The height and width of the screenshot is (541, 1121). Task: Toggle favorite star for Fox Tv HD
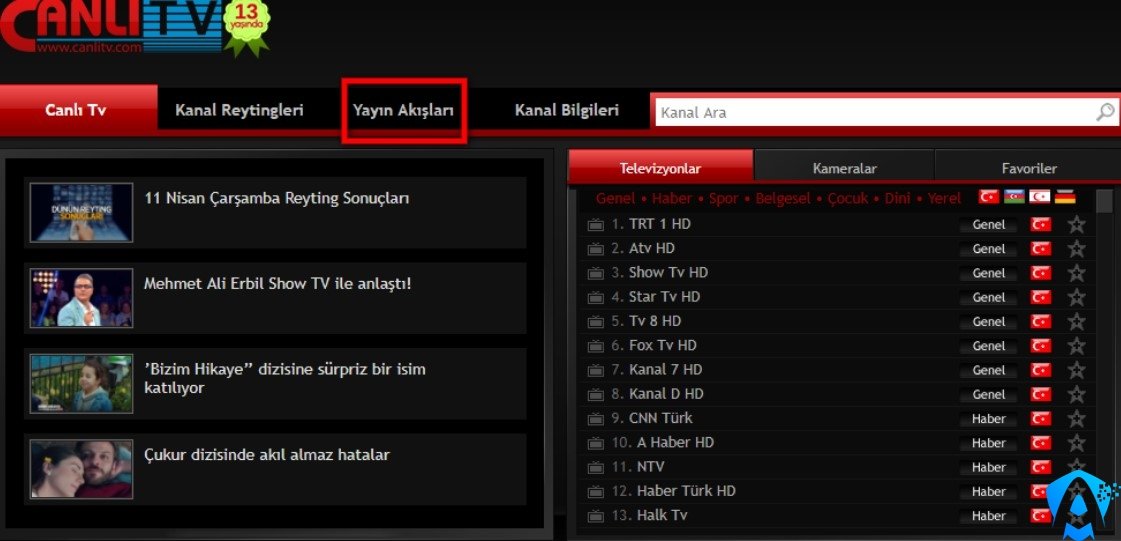[x=1076, y=346]
